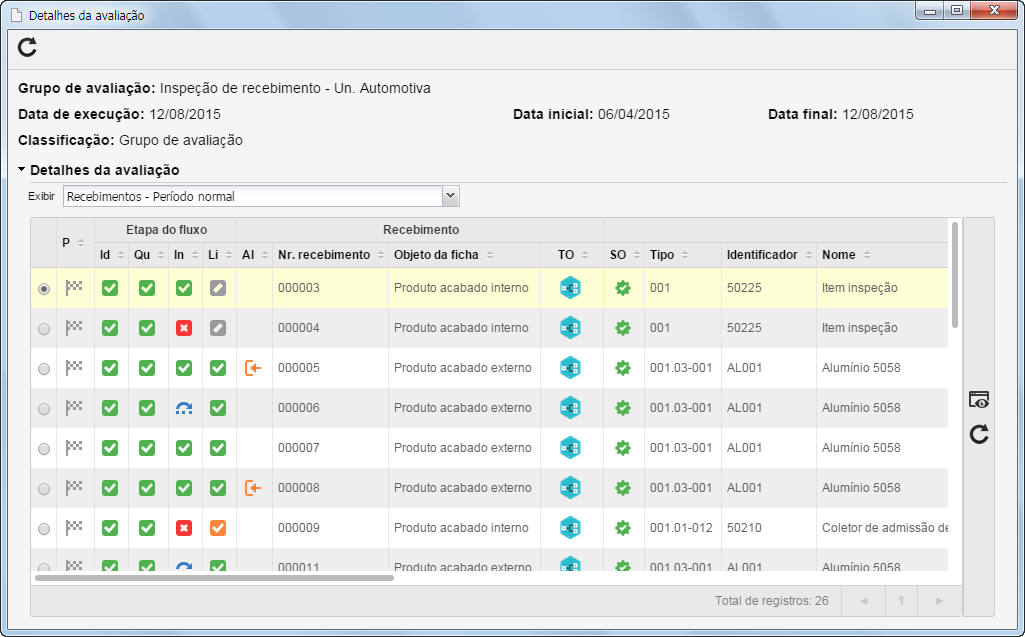Viewport: 1025px width, 637px height.
Task: Click page number 1 in pager
Action: point(901,601)
